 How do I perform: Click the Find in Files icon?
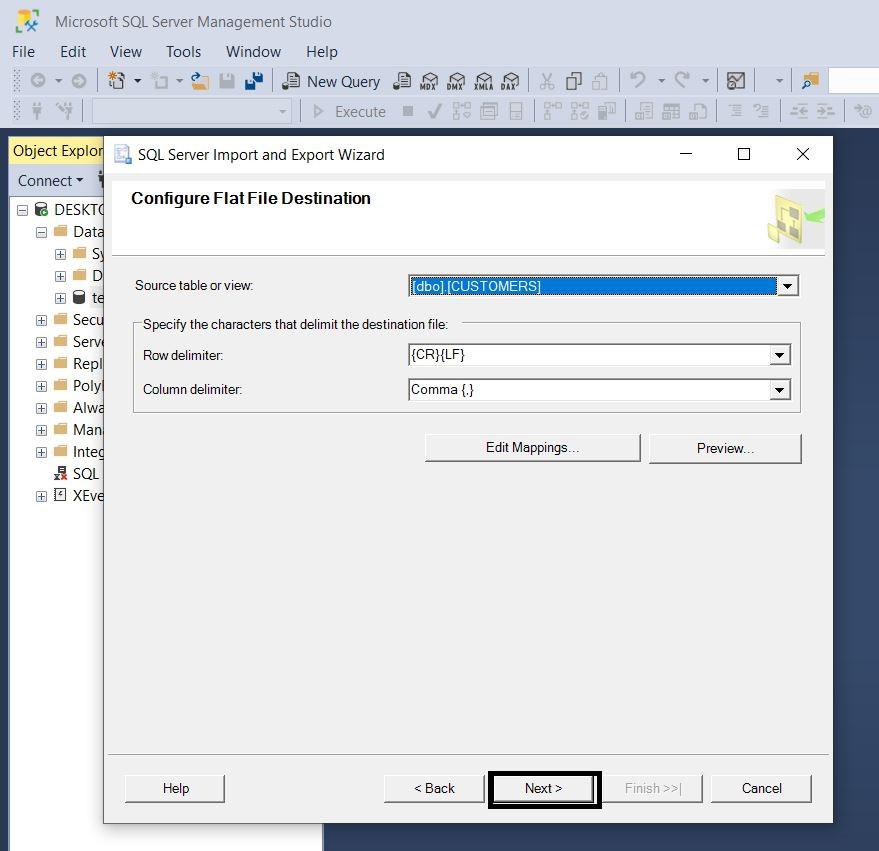(810, 81)
